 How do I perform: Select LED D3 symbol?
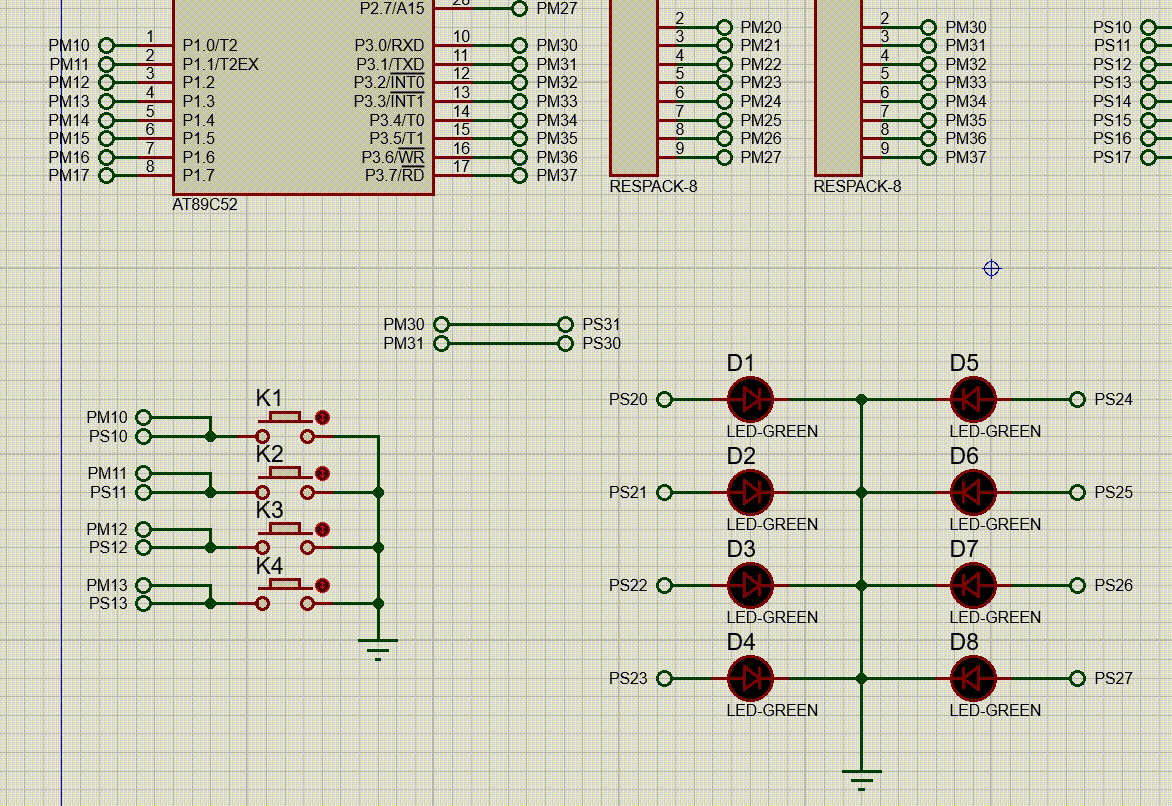750,585
